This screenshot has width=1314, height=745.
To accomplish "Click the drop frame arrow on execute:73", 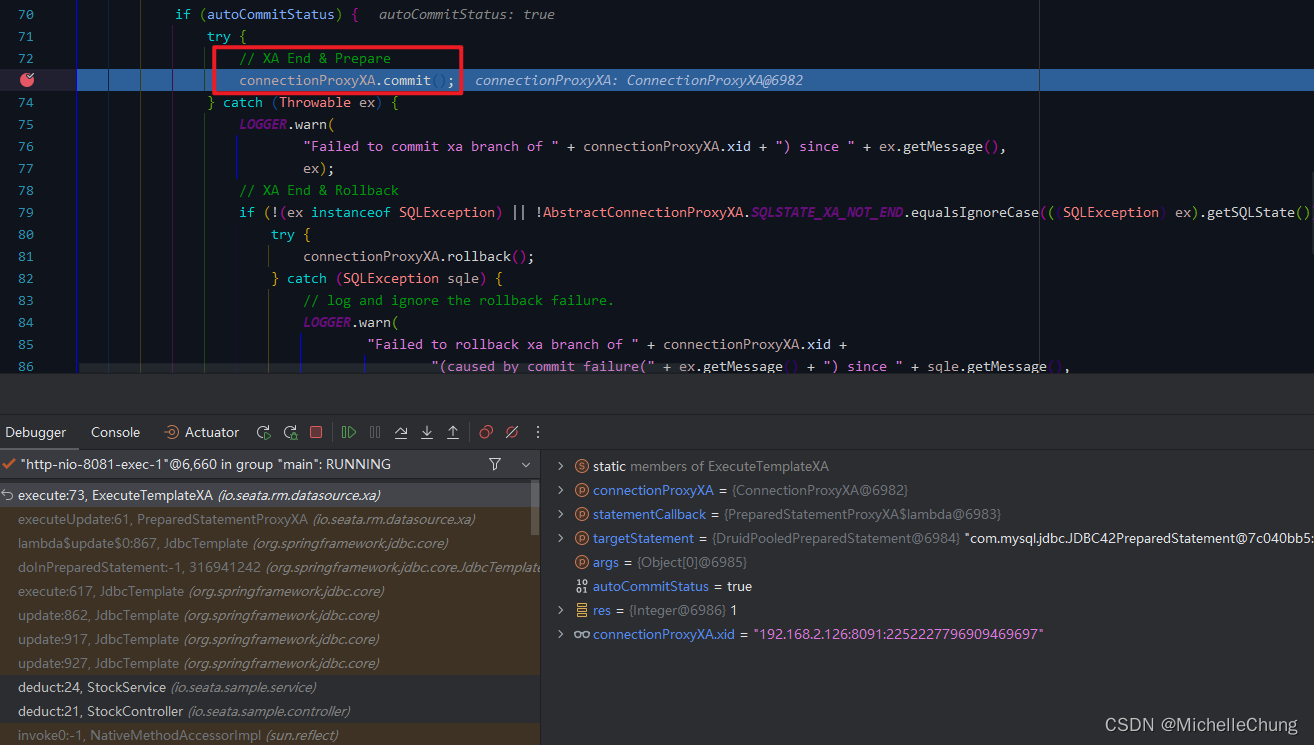I will click(7, 495).
